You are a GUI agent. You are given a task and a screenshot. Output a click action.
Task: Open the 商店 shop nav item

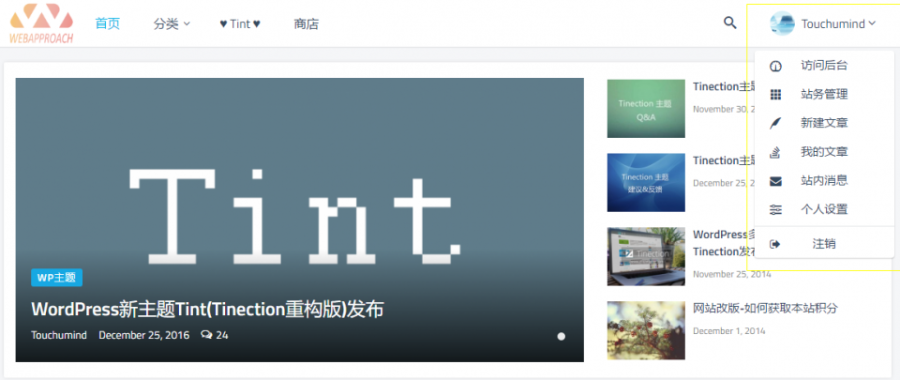coord(306,24)
